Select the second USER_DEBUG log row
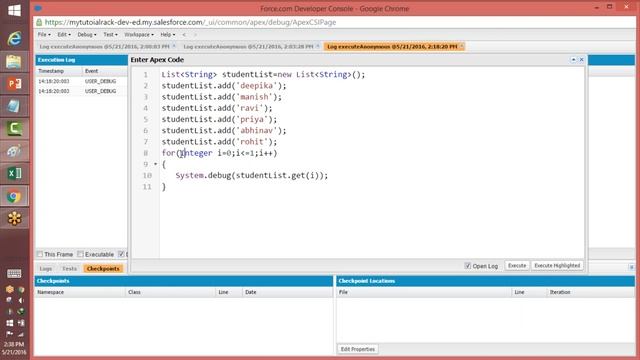 tap(82, 91)
